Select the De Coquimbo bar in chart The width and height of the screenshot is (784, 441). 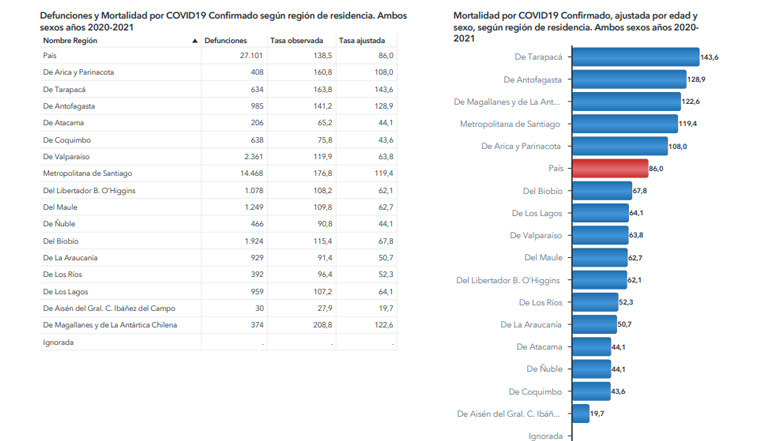coord(590,391)
